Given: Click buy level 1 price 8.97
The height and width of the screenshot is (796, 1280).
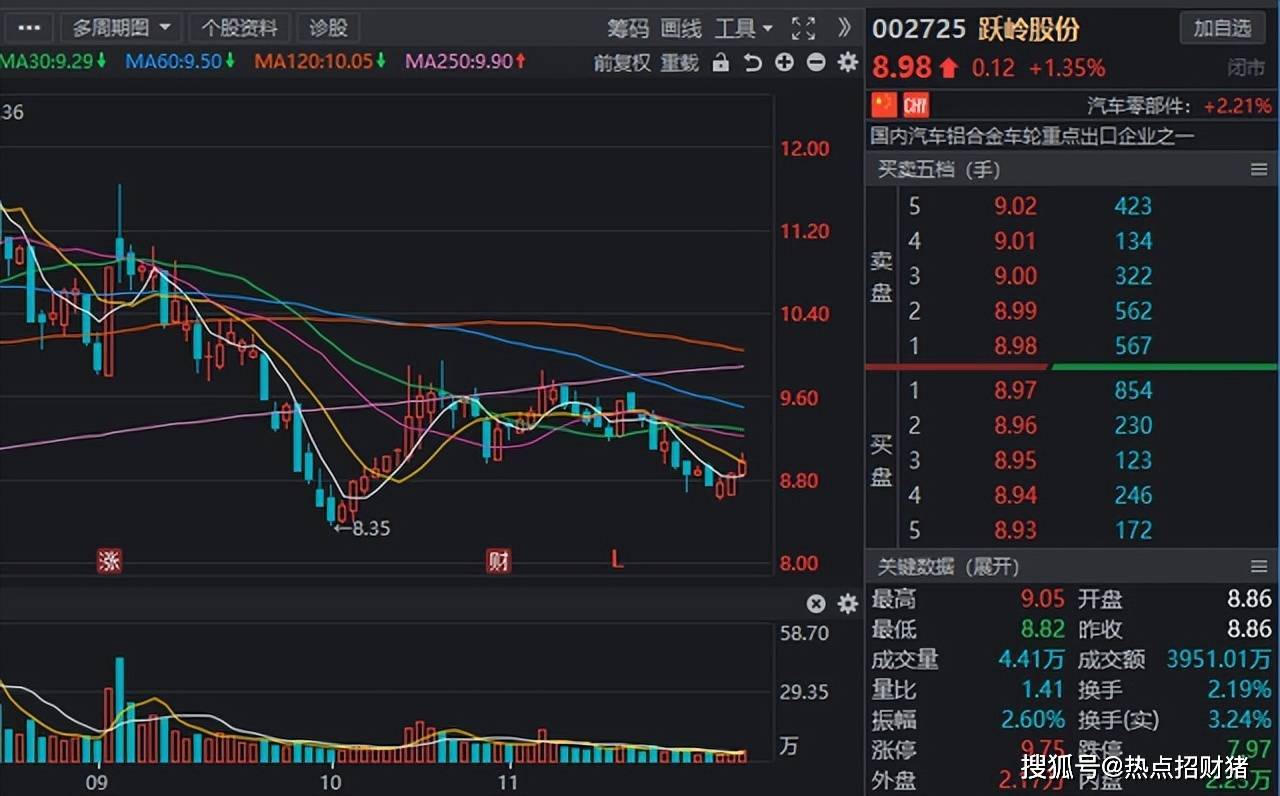Looking at the screenshot, I should click(x=1015, y=390).
